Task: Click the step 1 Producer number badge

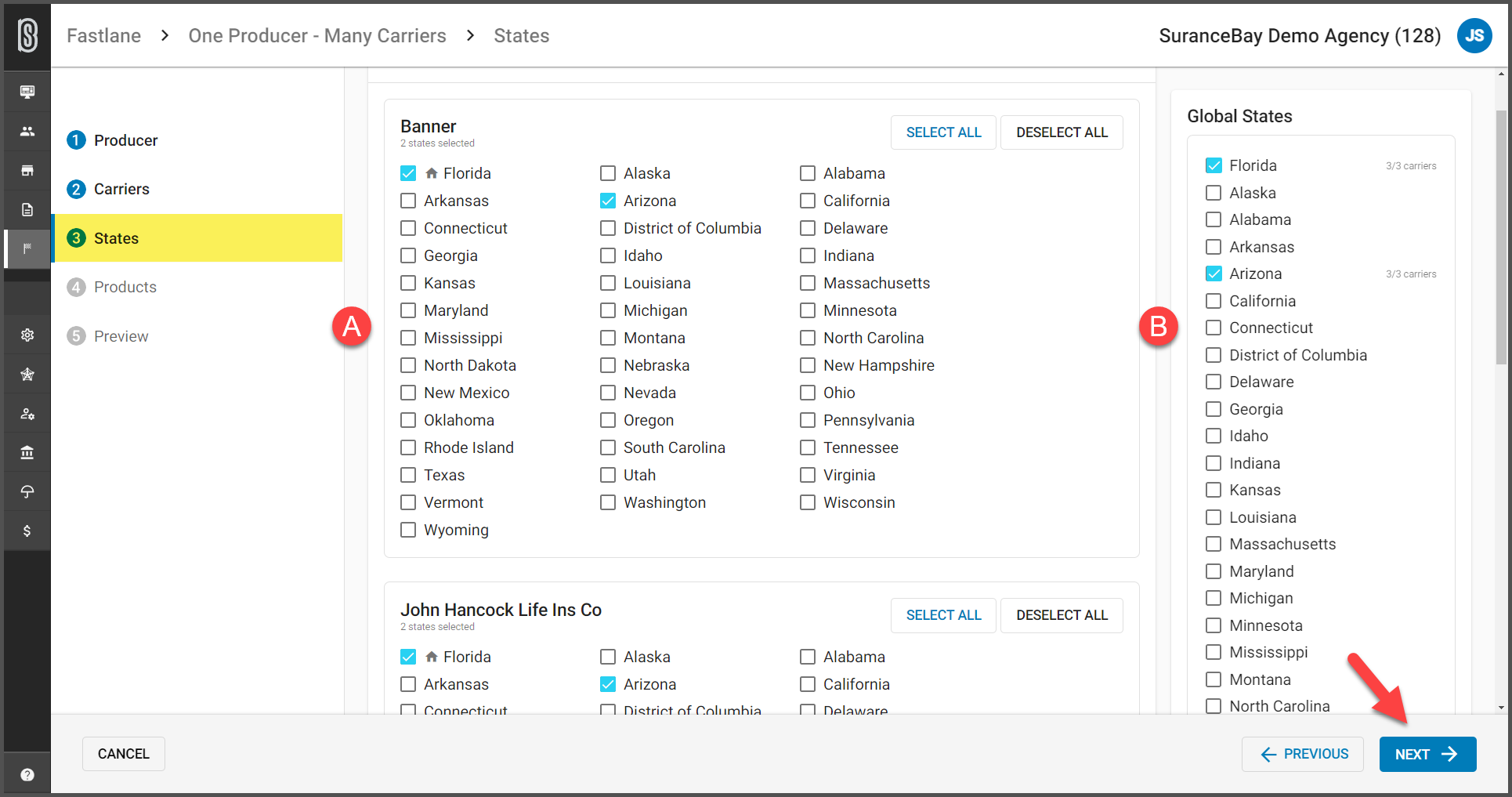Action: pos(76,140)
